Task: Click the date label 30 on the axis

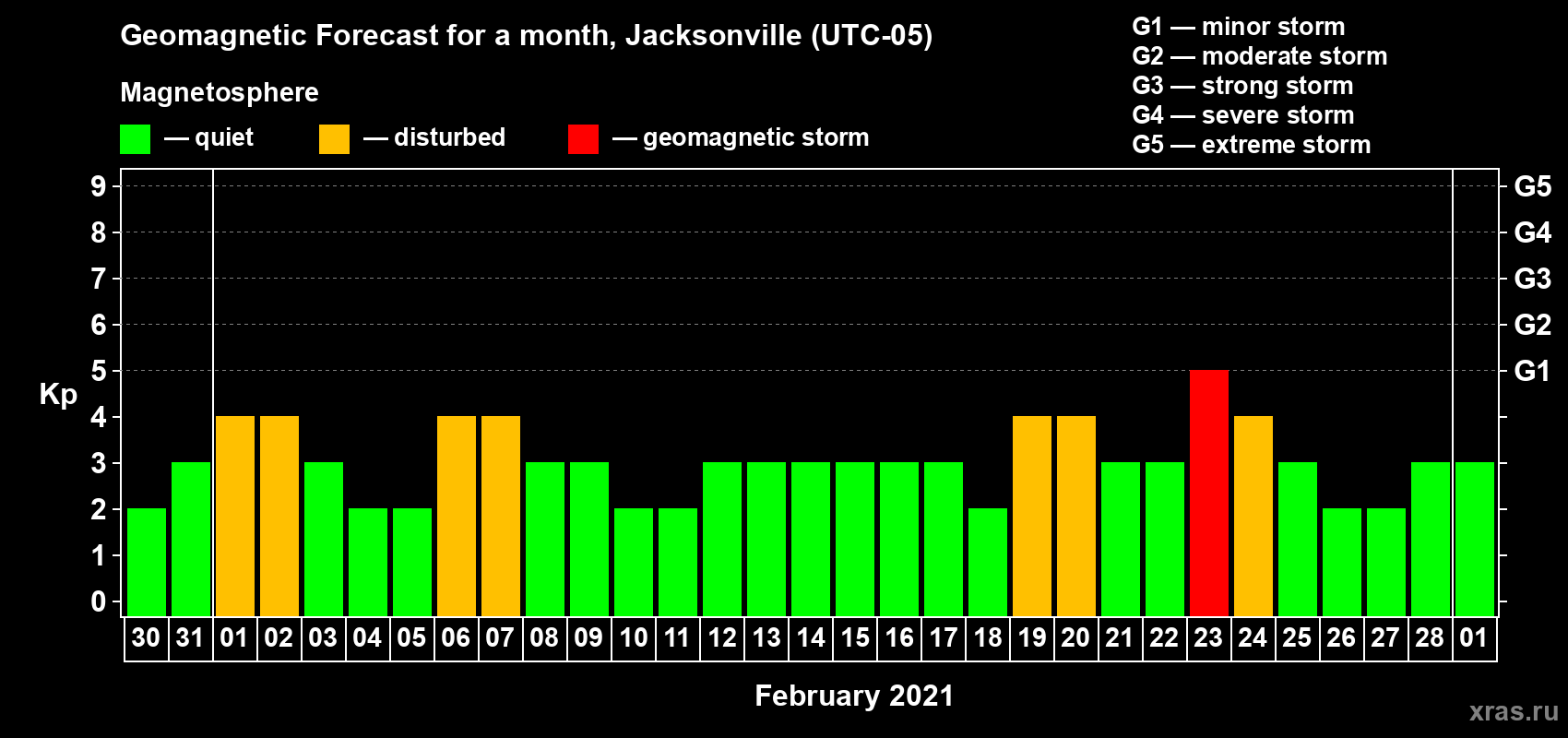Action: click(x=146, y=637)
